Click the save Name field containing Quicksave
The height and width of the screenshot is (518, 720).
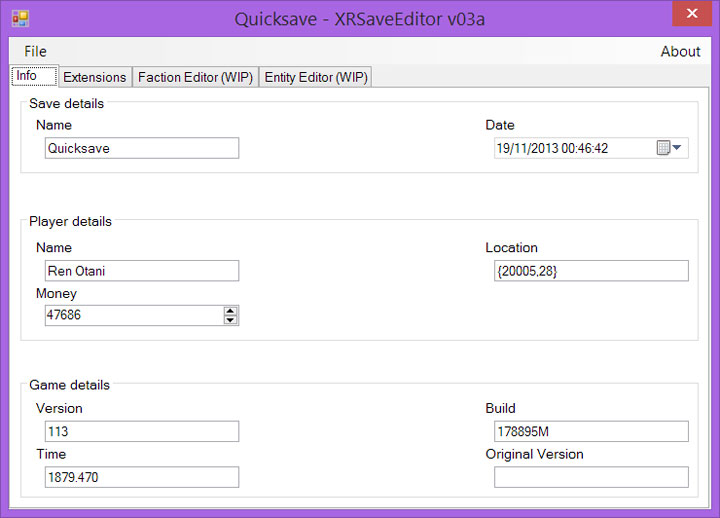(x=141, y=148)
